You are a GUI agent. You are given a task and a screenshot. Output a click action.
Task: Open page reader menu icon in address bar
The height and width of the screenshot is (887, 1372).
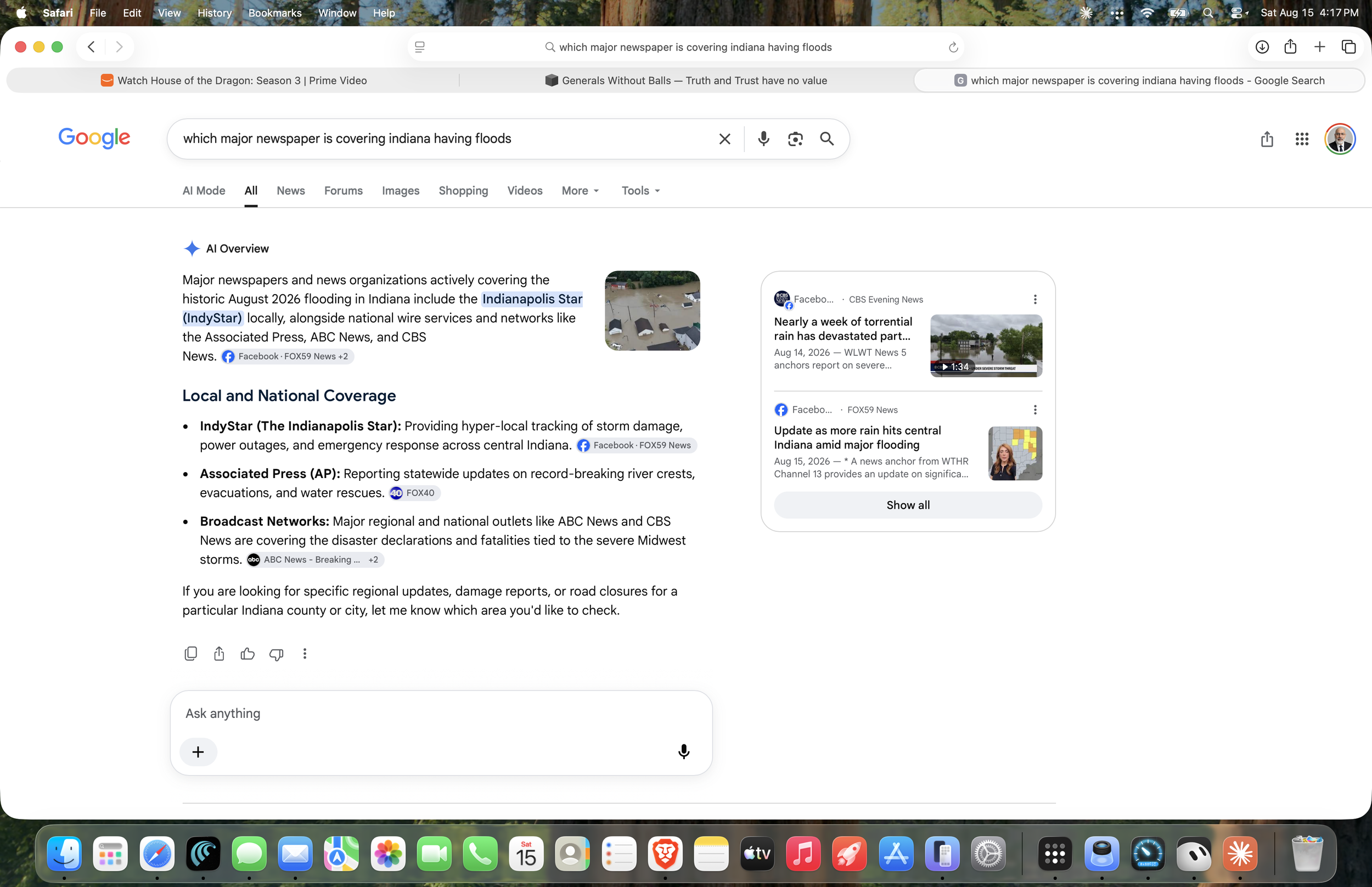coord(420,47)
